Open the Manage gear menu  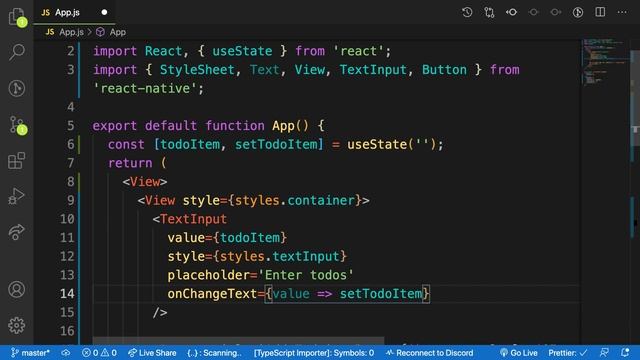17,325
